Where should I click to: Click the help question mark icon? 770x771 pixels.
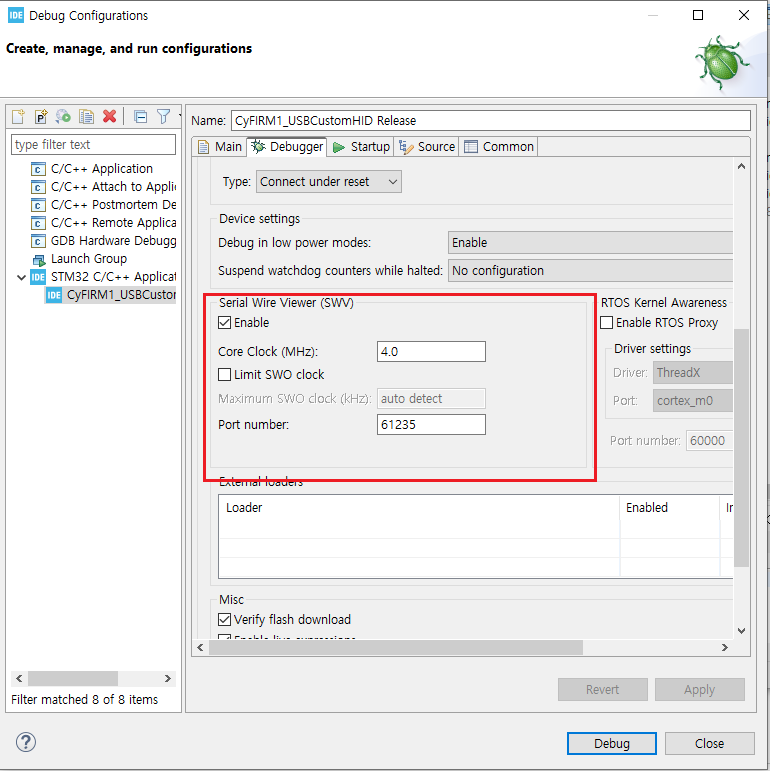point(26,742)
